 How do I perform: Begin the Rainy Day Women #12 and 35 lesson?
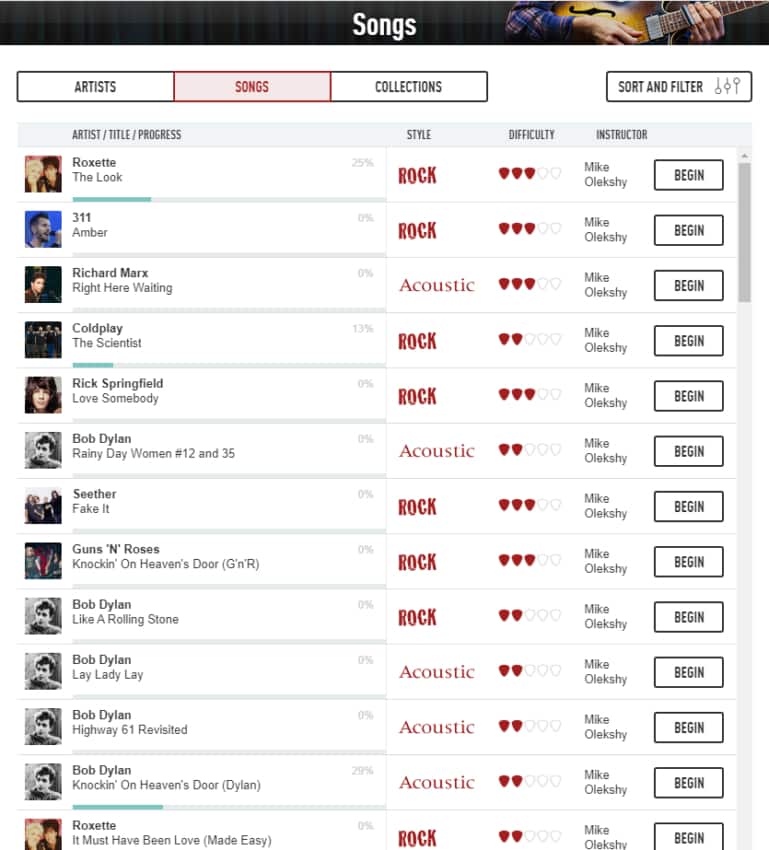pyautogui.click(x=688, y=451)
